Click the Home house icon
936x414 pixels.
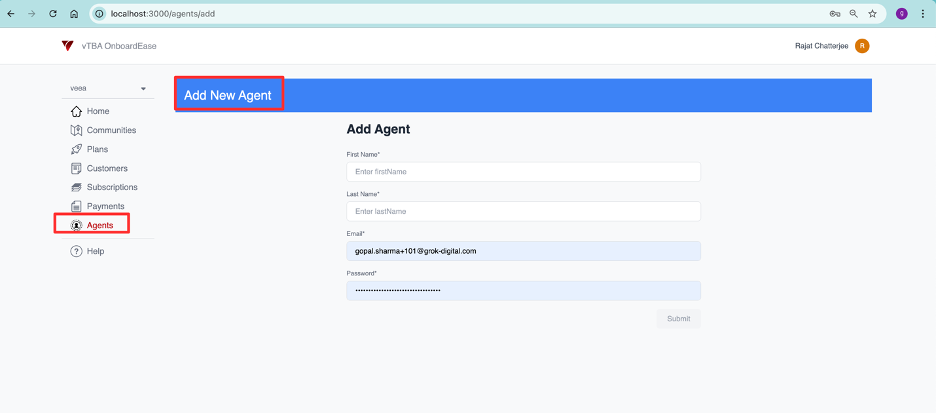point(76,111)
